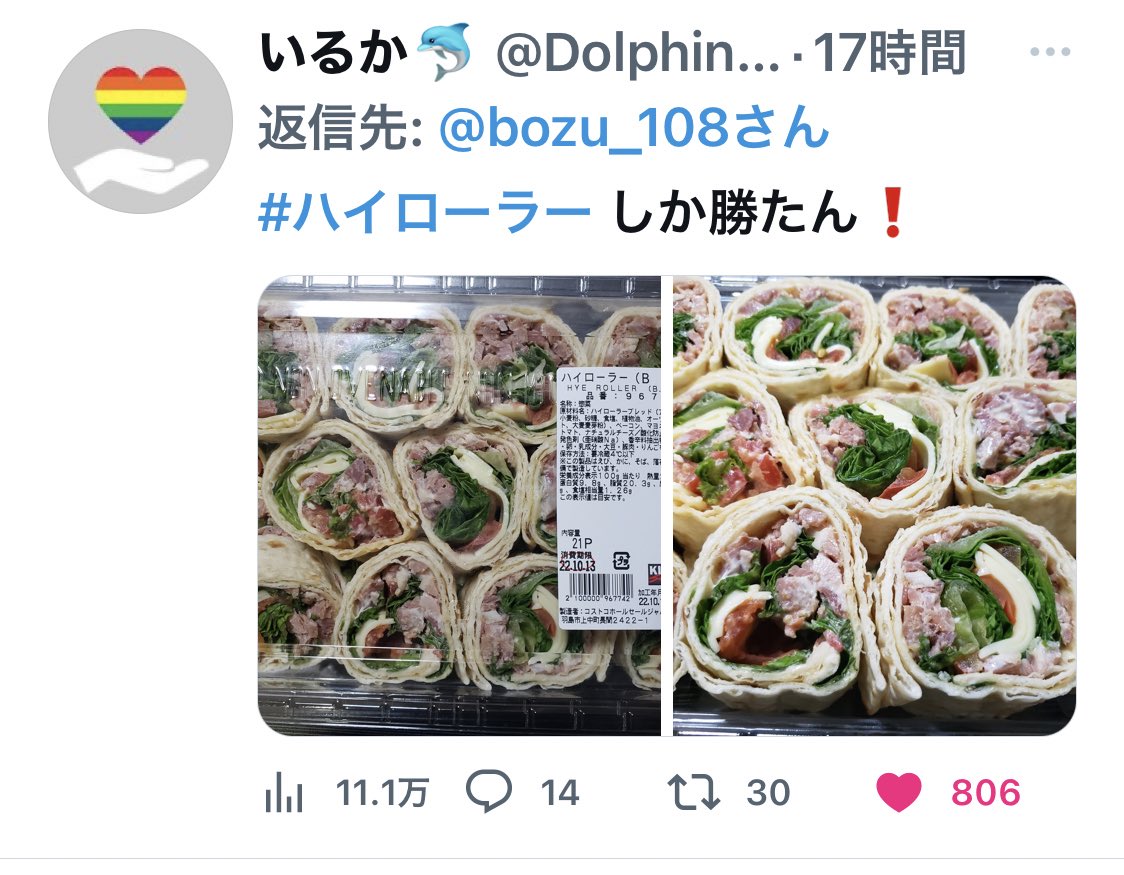Open the #ハイローラー hashtag link
This screenshot has height=875, width=1124.
(424, 212)
